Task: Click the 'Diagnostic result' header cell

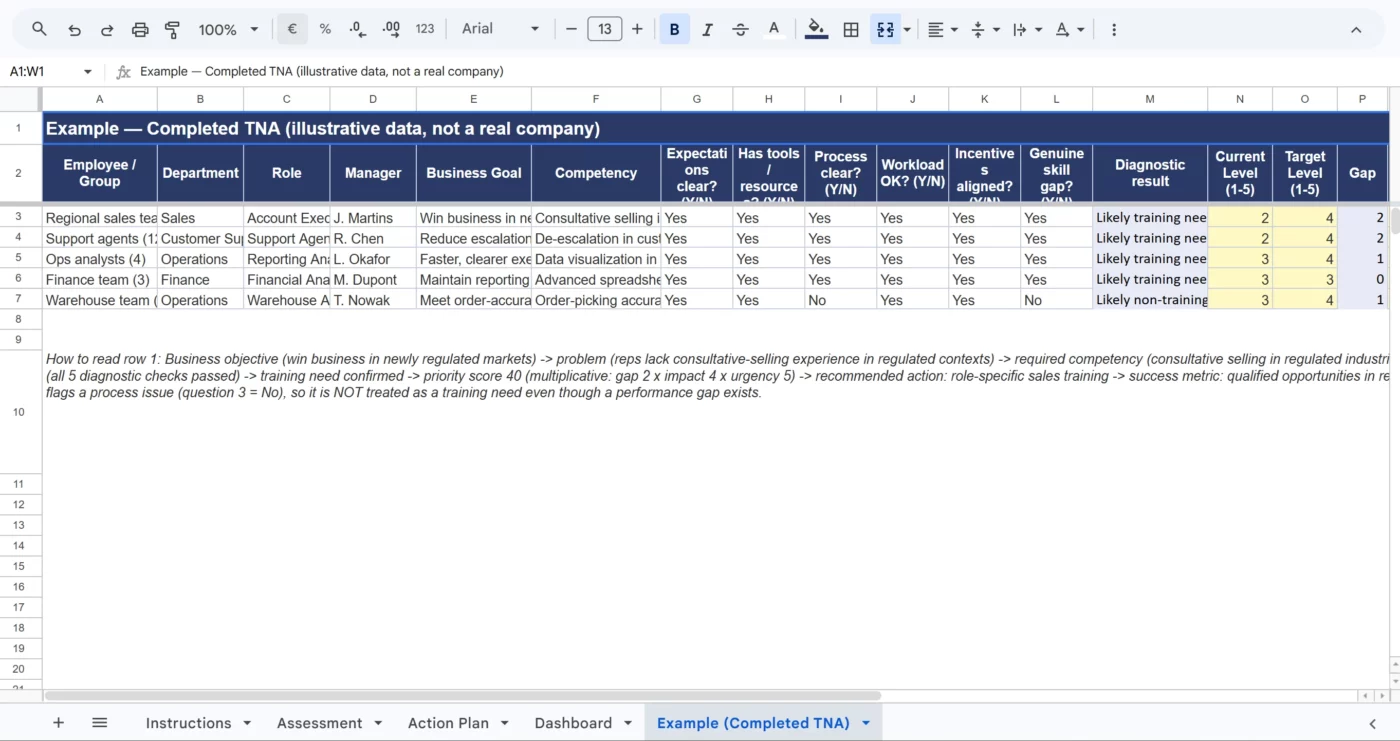Action: [1150, 173]
